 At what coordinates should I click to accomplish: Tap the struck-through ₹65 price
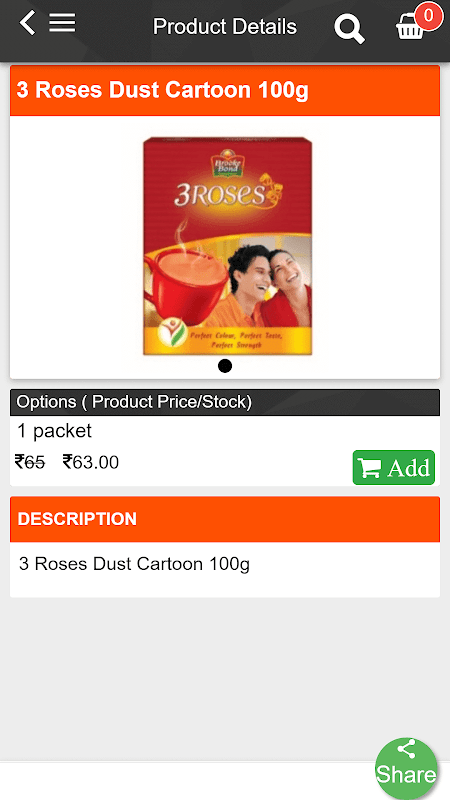pos(30,462)
